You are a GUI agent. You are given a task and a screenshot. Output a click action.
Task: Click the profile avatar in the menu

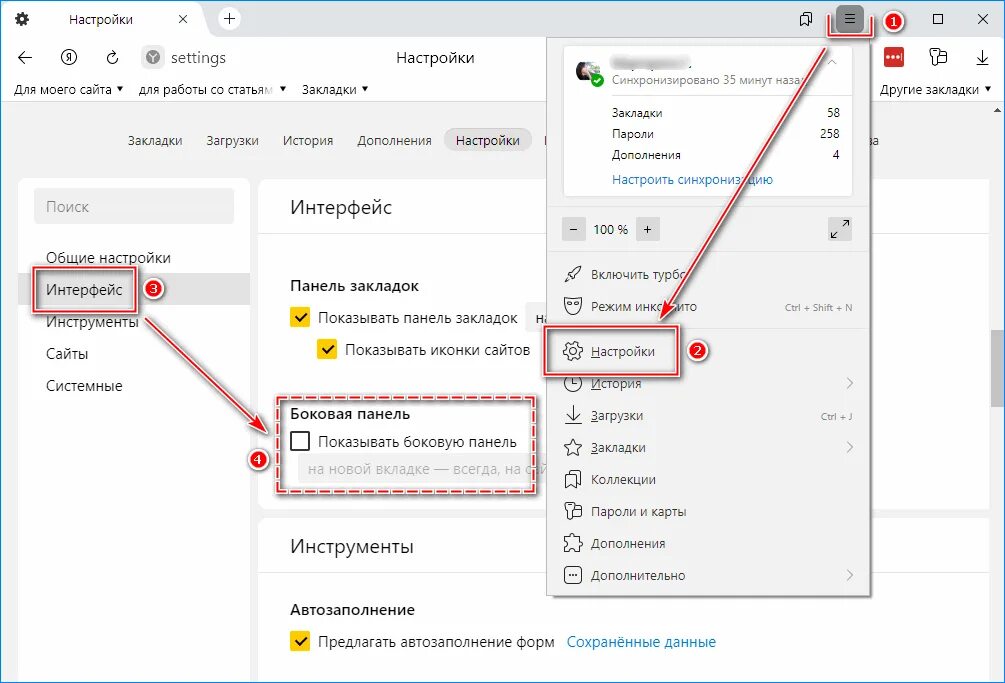coord(588,72)
